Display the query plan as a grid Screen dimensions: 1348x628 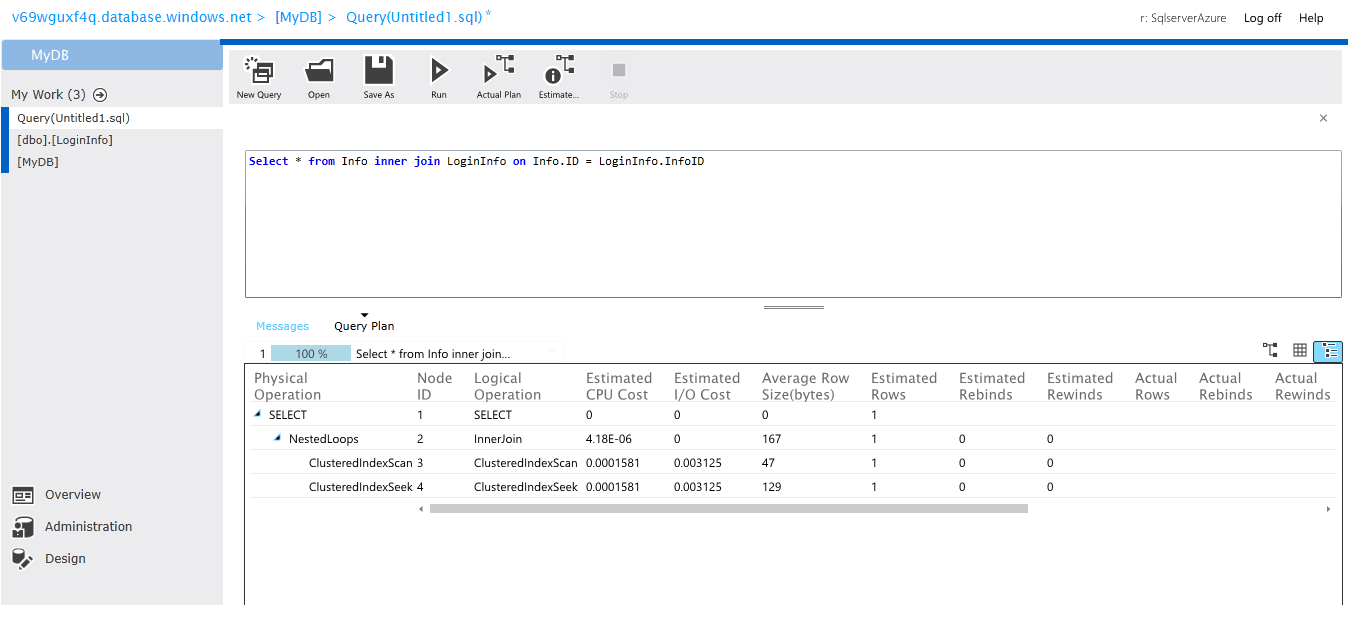pyautogui.click(x=1300, y=350)
